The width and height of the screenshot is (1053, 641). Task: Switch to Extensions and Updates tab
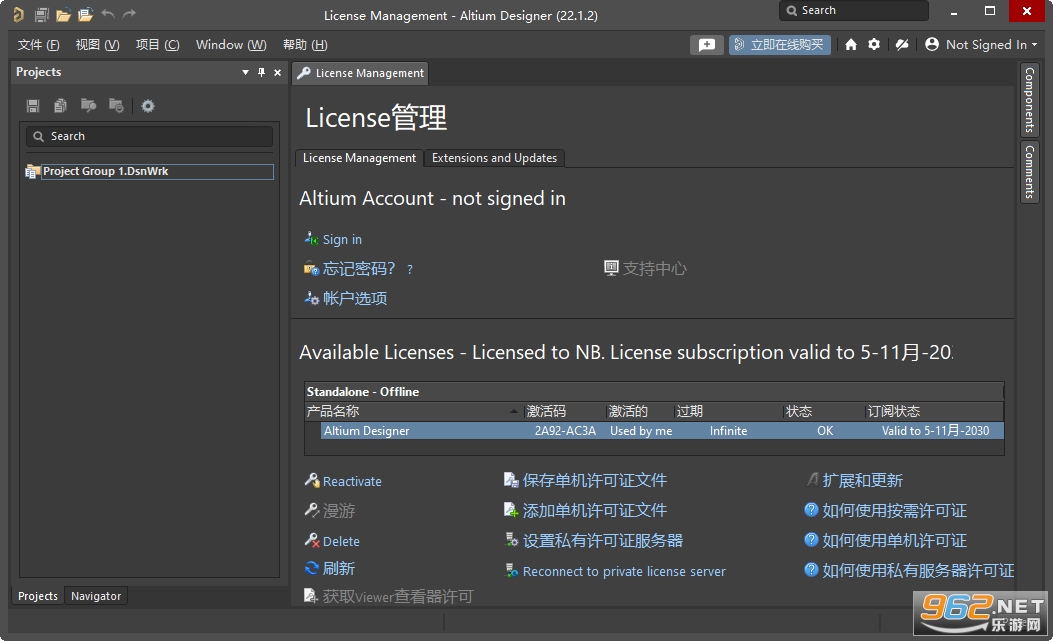[494, 158]
